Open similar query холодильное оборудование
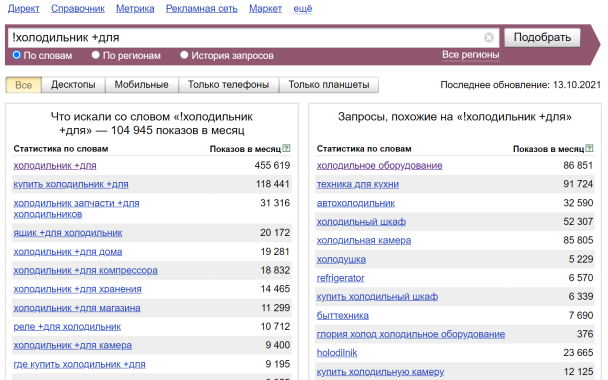Viewport: 608px width, 380px height. pos(380,166)
